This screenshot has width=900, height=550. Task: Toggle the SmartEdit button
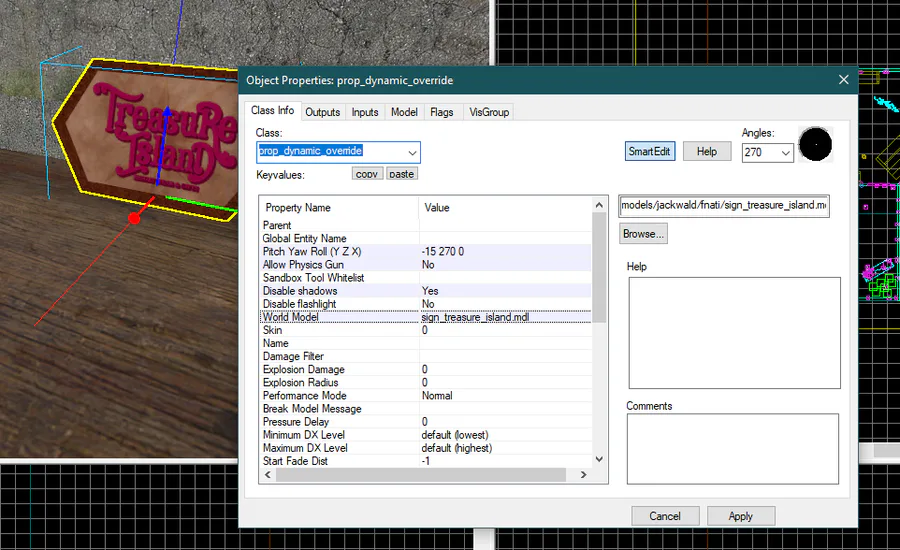pyautogui.click(x=649, y=152)
